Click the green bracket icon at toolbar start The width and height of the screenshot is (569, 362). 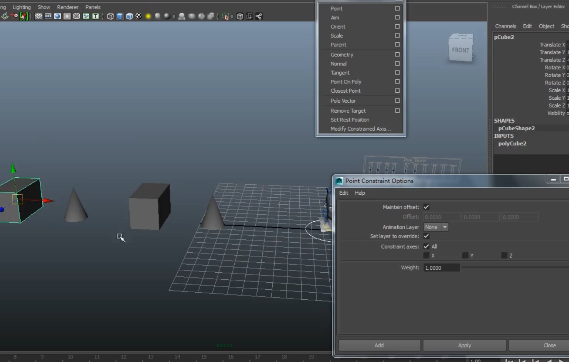(x=24, y=16)
